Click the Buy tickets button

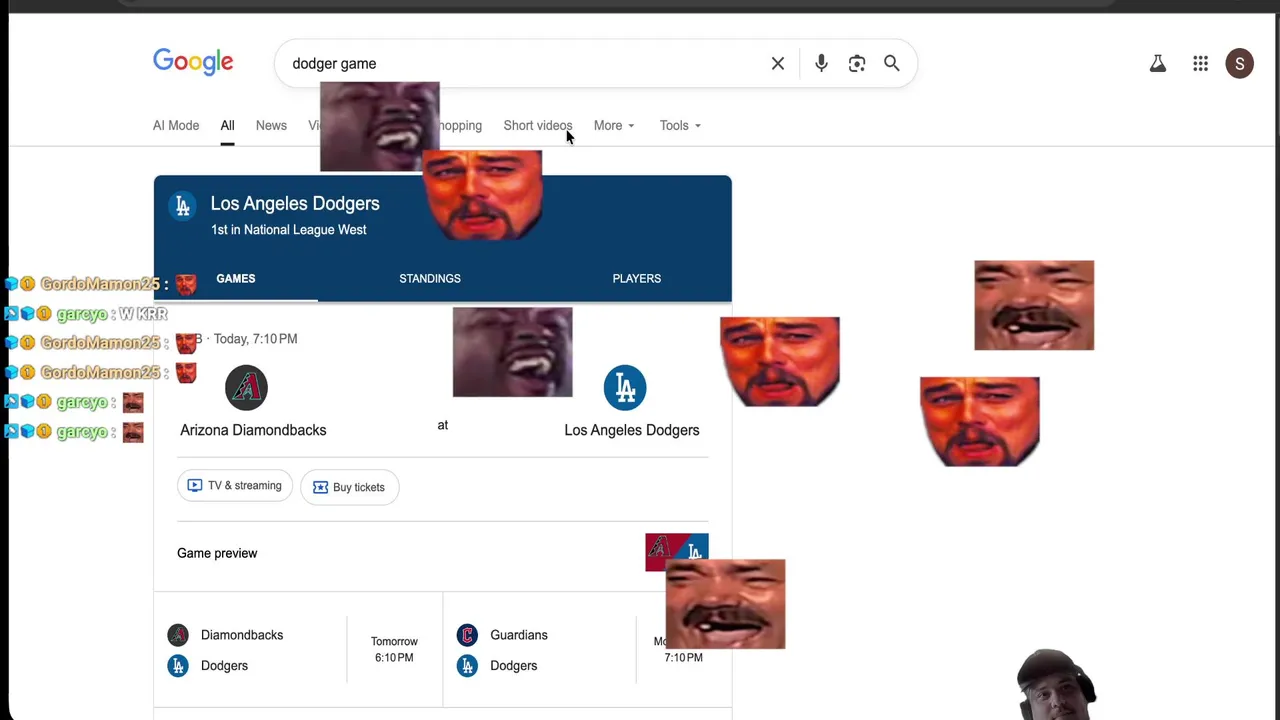tap(350, 487)
